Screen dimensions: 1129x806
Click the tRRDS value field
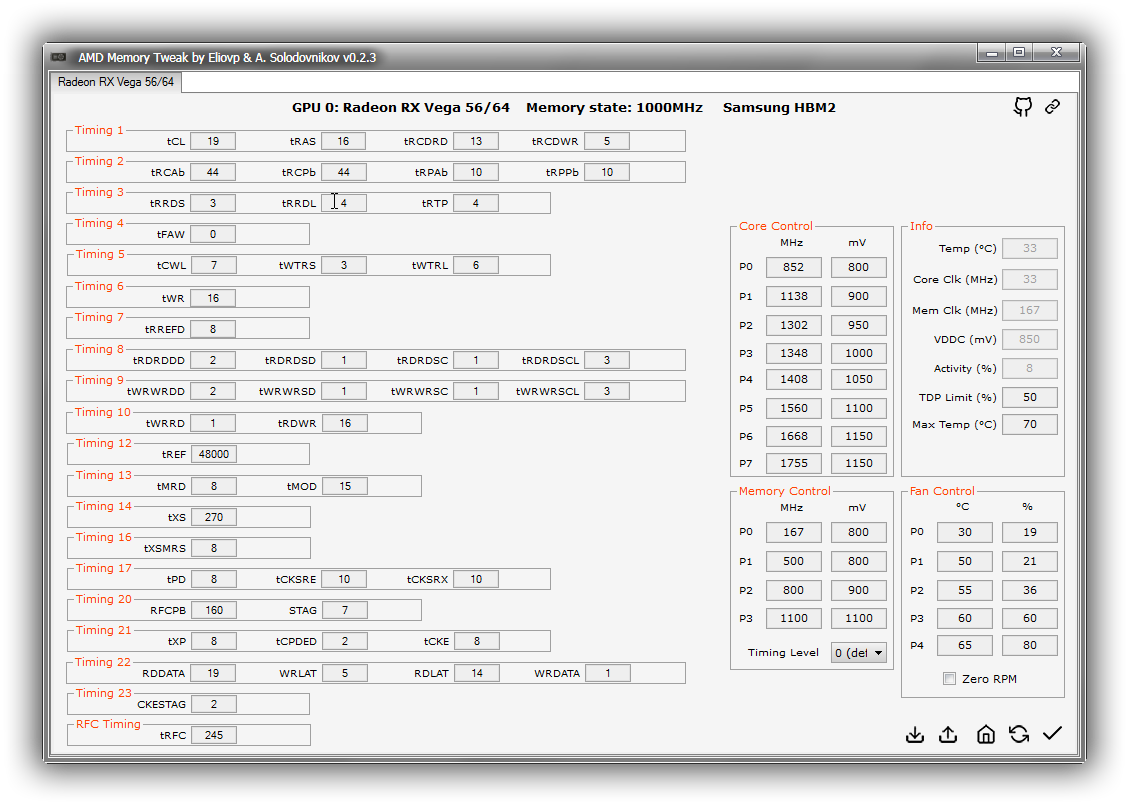(x=213, y=203)
